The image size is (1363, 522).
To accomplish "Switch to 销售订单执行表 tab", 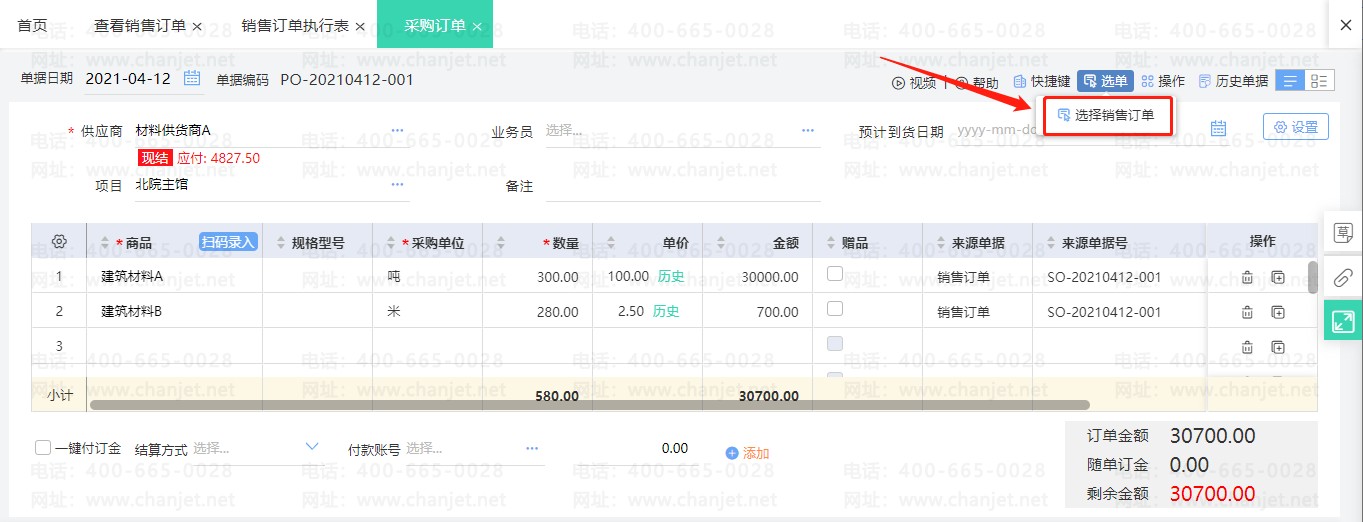I will 295,26.
